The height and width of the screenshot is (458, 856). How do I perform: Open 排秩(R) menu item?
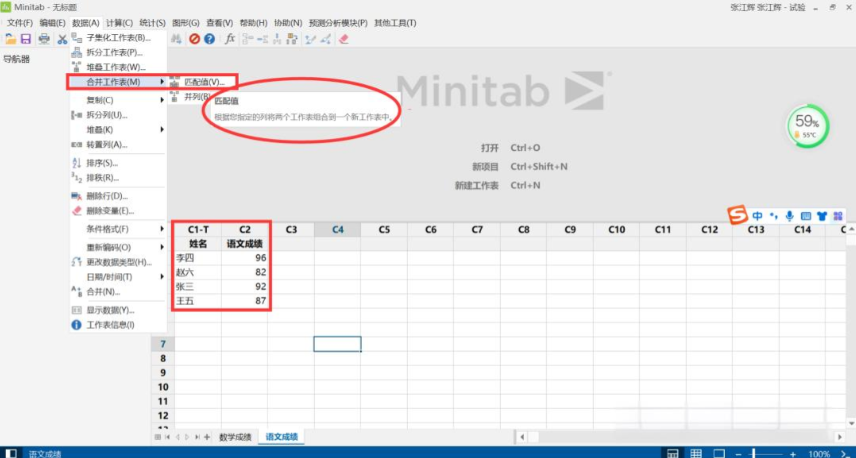click(x=118, y=177)
